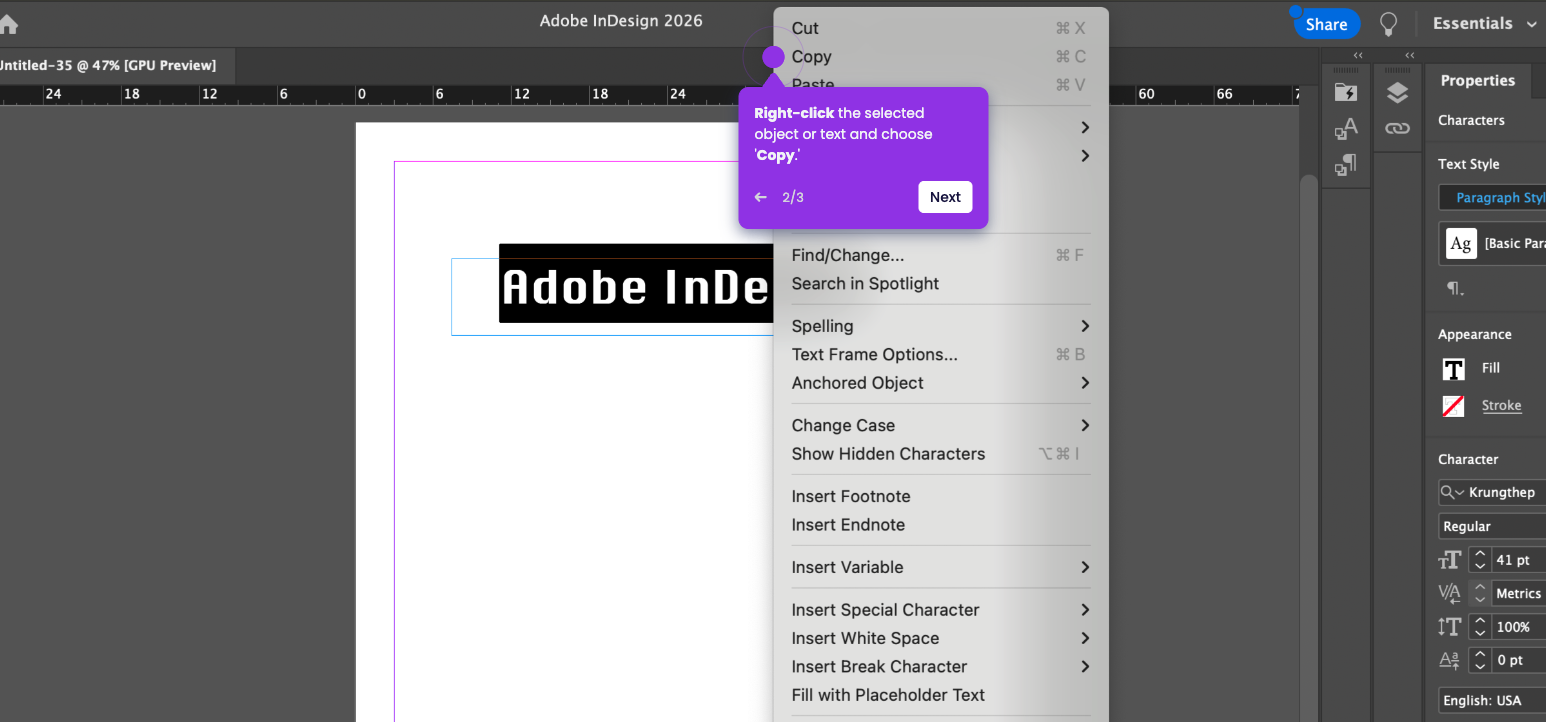
Task: Collapse the Layers dock double-arrow
Action: 1410,55
